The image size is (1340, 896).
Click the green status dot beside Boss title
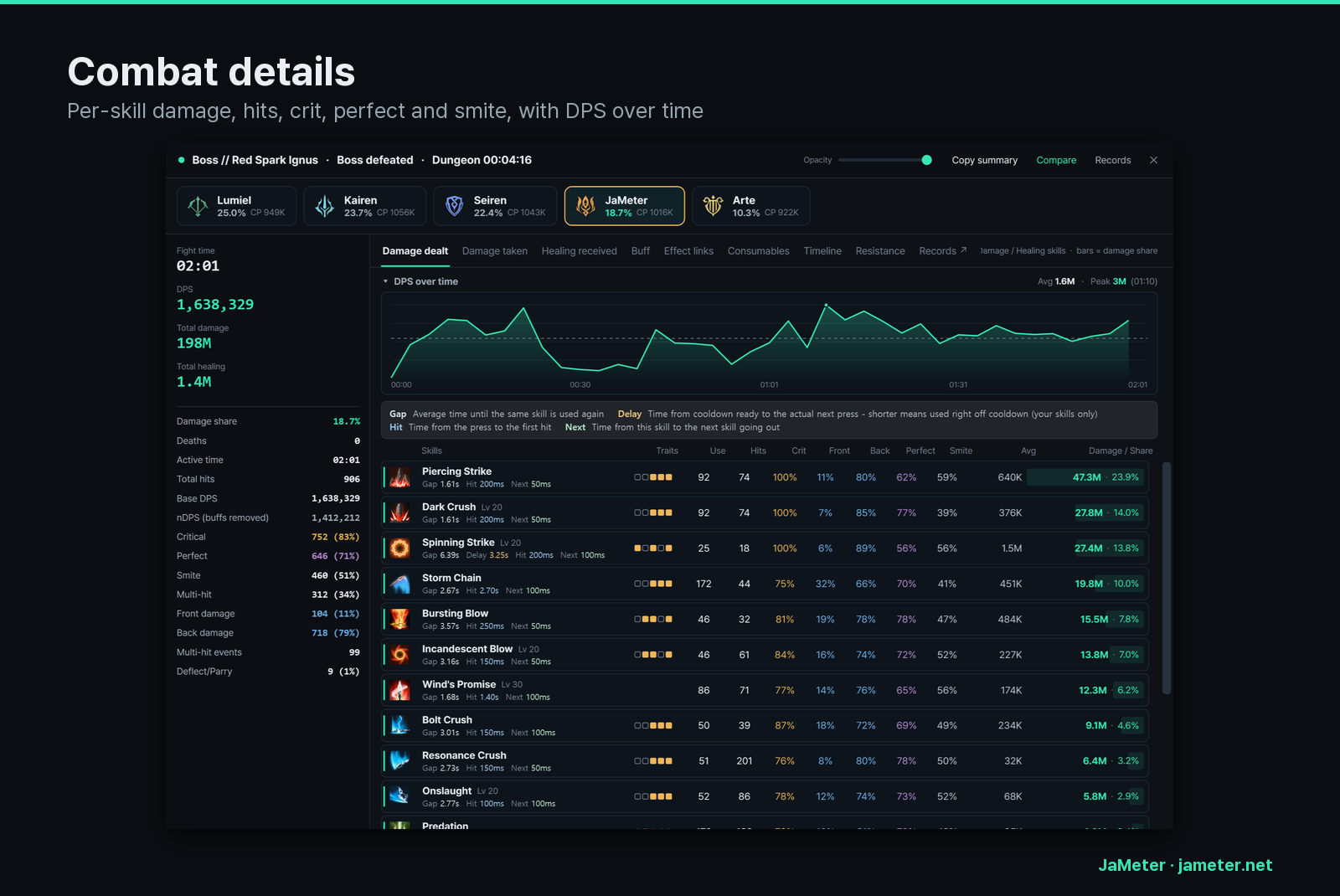181,160
